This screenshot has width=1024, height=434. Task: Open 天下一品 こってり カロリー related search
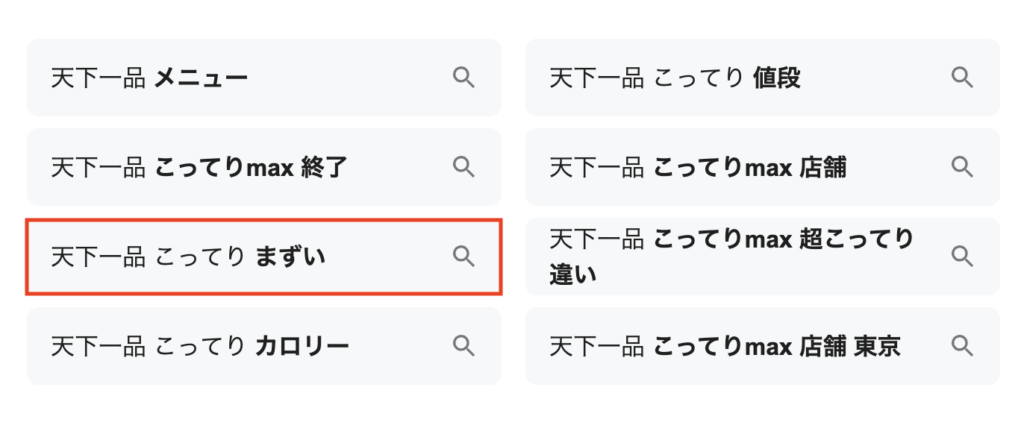264,346
